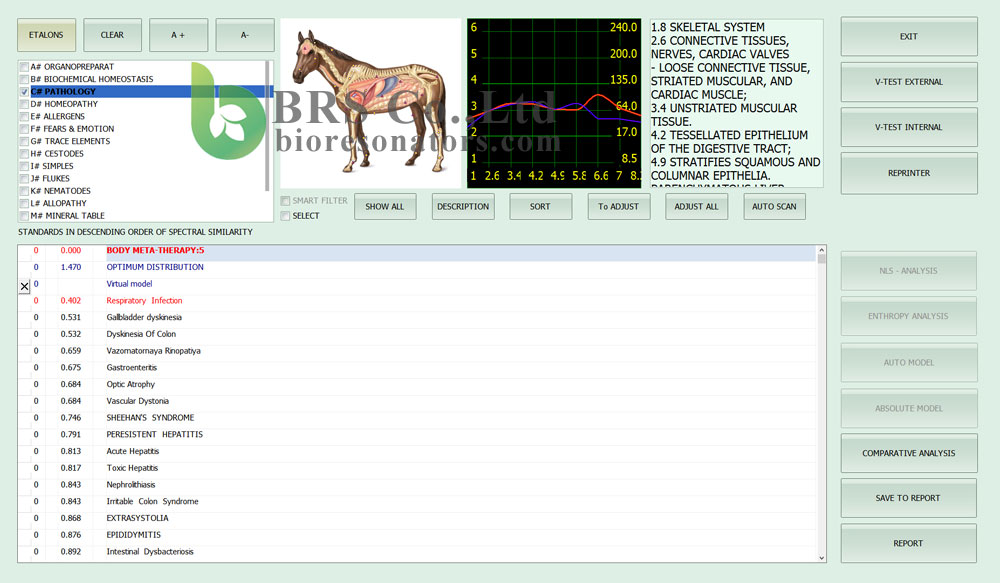Check the E# ALLERGENS checkbox
This screenshot has width=1000, height=583.
[24, 117]
